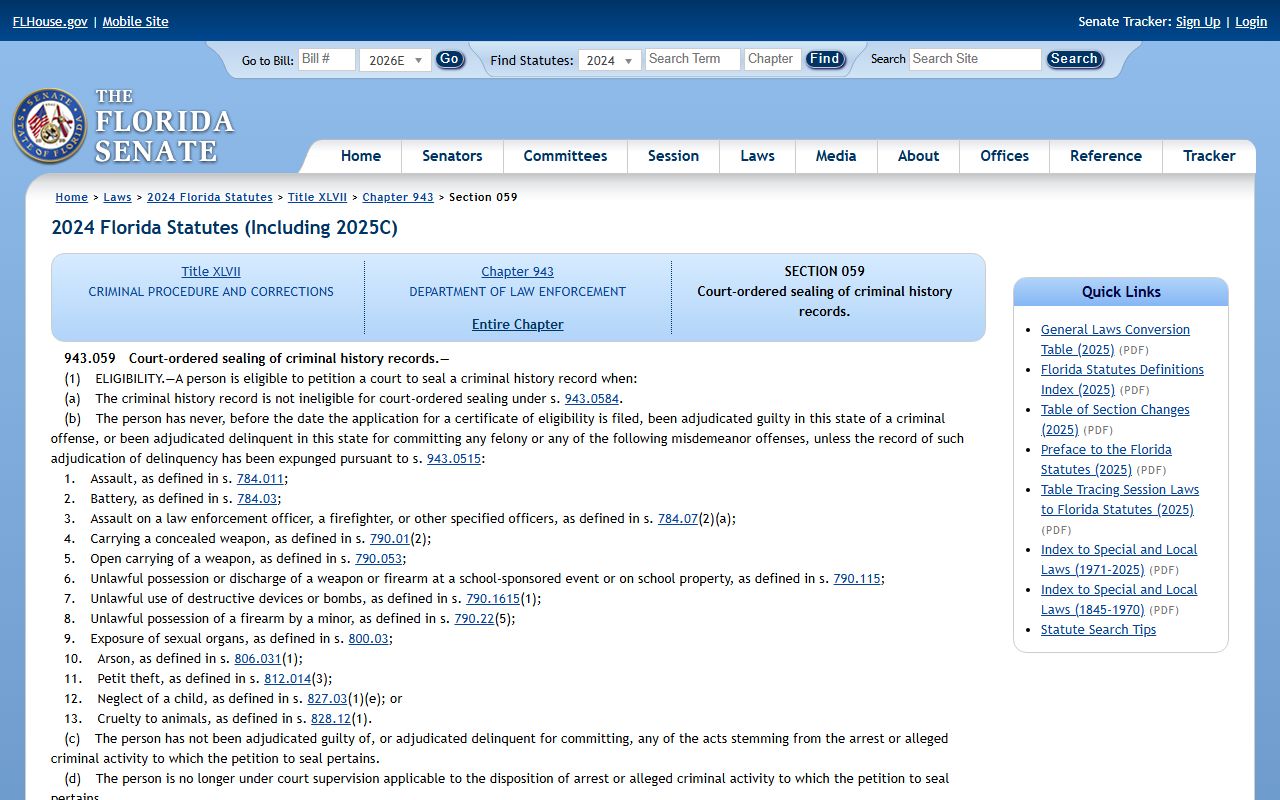Click the site Search button

pyautogui.click(x=1074, y=59)
